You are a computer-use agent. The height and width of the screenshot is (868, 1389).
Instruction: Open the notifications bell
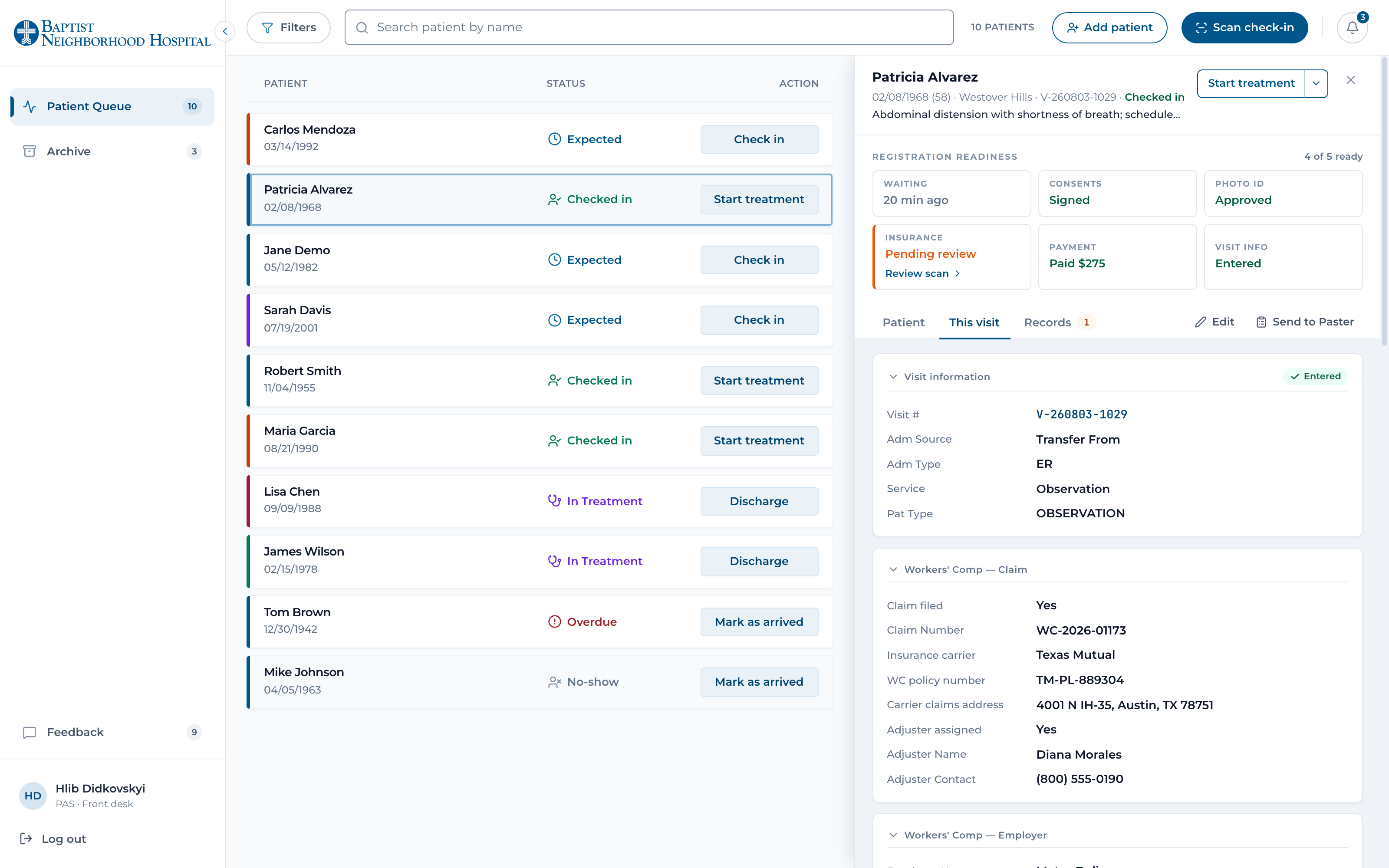(1352, 27)
